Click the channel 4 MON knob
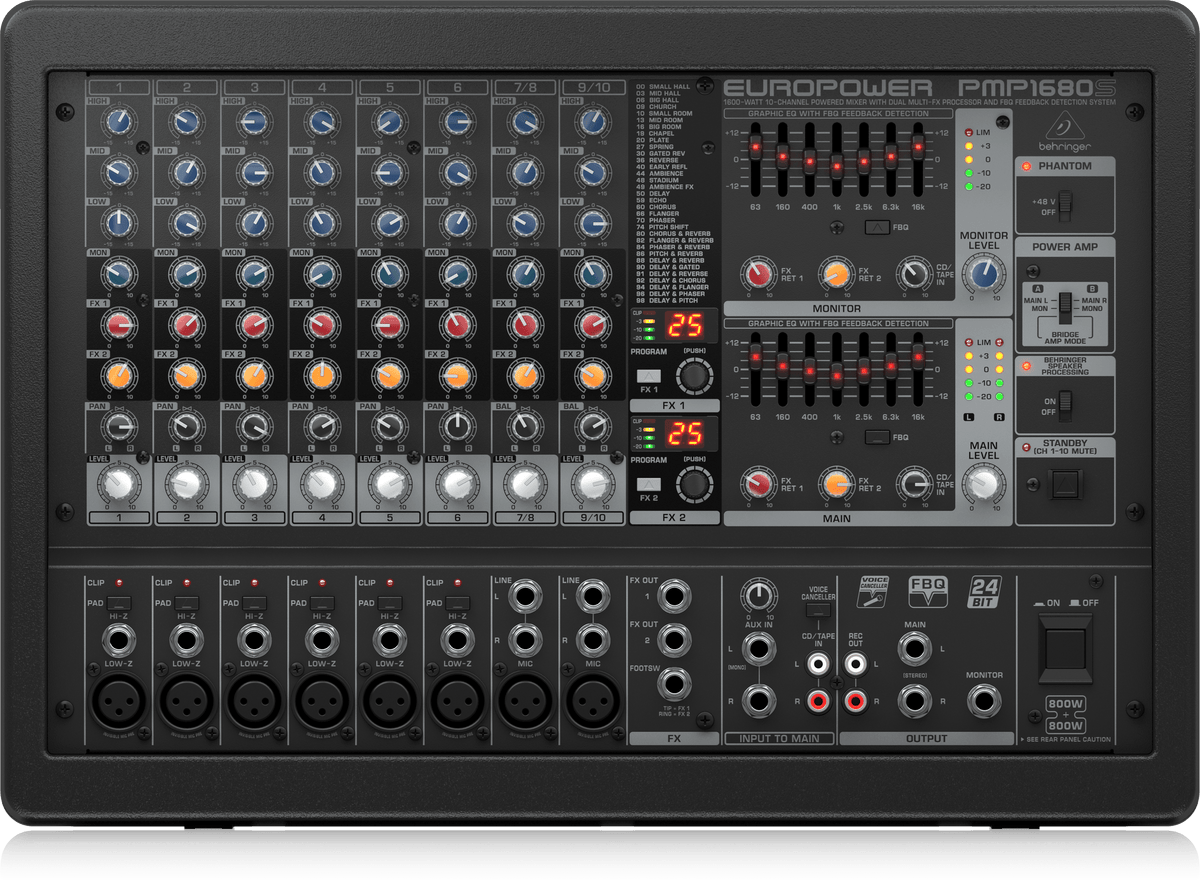The image size is (1200, 882). pyautogui.click(x=322, y=273)
